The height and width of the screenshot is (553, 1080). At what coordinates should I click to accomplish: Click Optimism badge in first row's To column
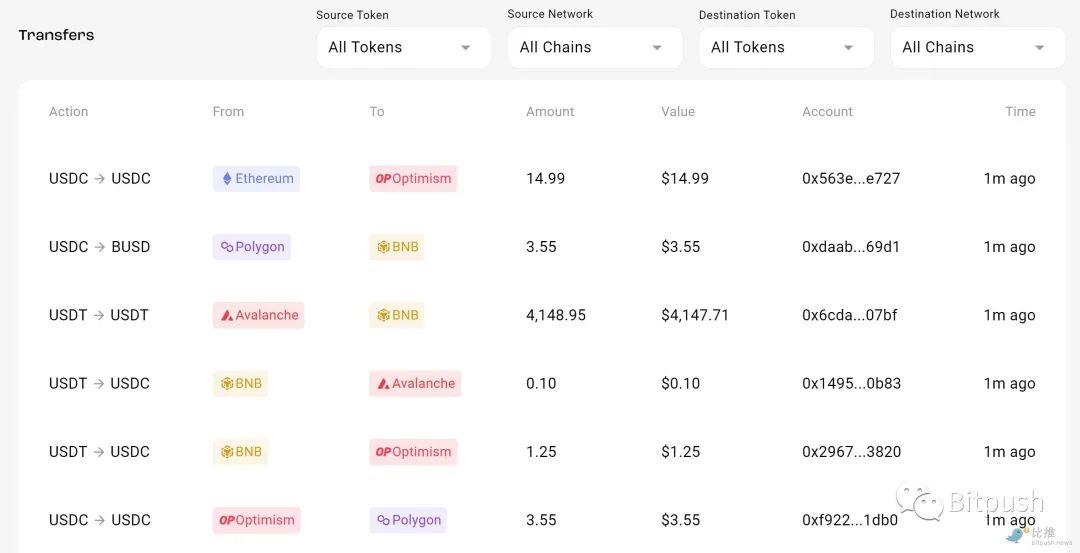tap(413, 179)
